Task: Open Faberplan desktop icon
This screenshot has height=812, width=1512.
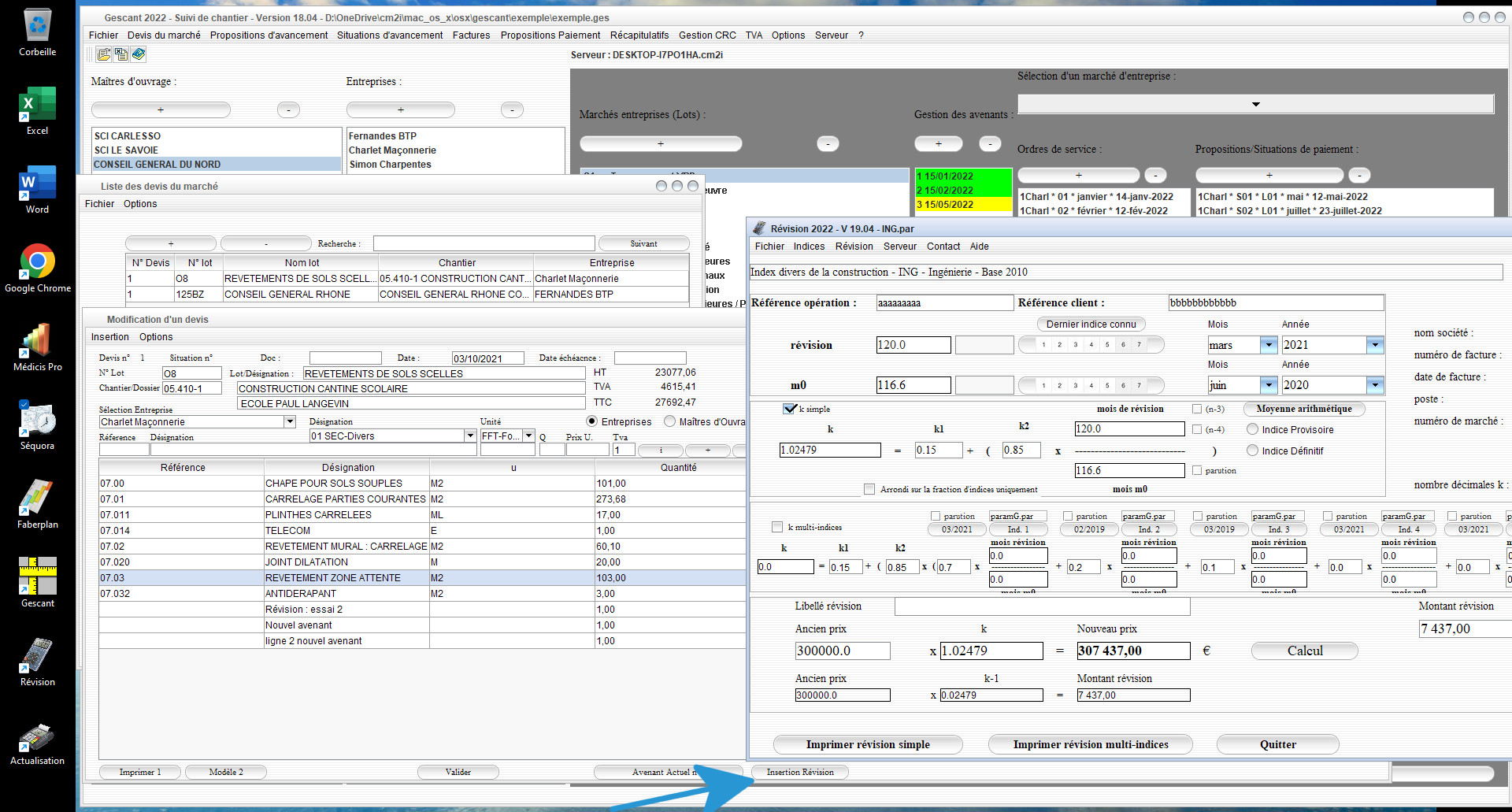Action: (x=38, y=504)
